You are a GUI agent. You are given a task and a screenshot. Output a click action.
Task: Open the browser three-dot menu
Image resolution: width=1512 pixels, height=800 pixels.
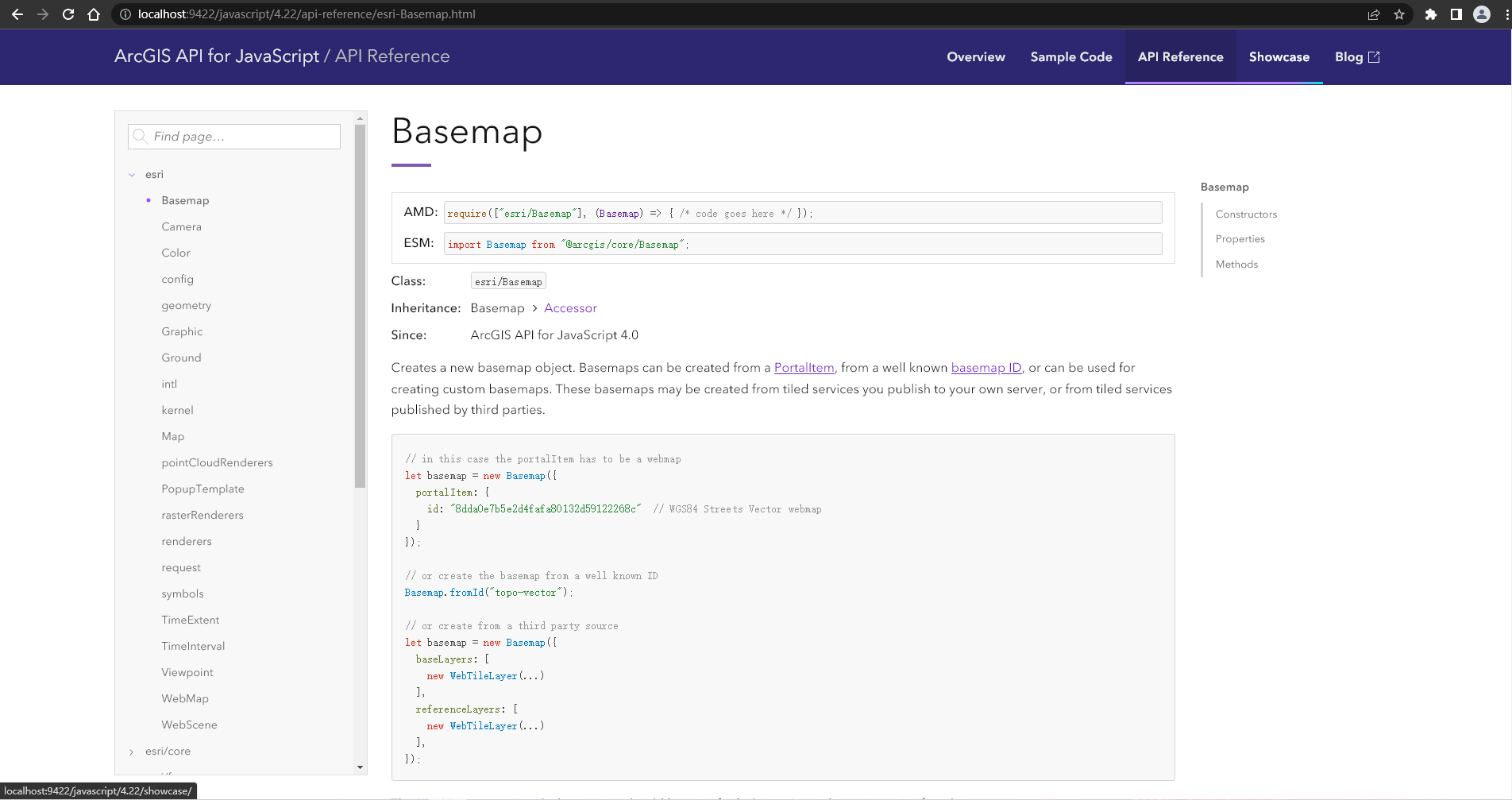pos(1502,14)
